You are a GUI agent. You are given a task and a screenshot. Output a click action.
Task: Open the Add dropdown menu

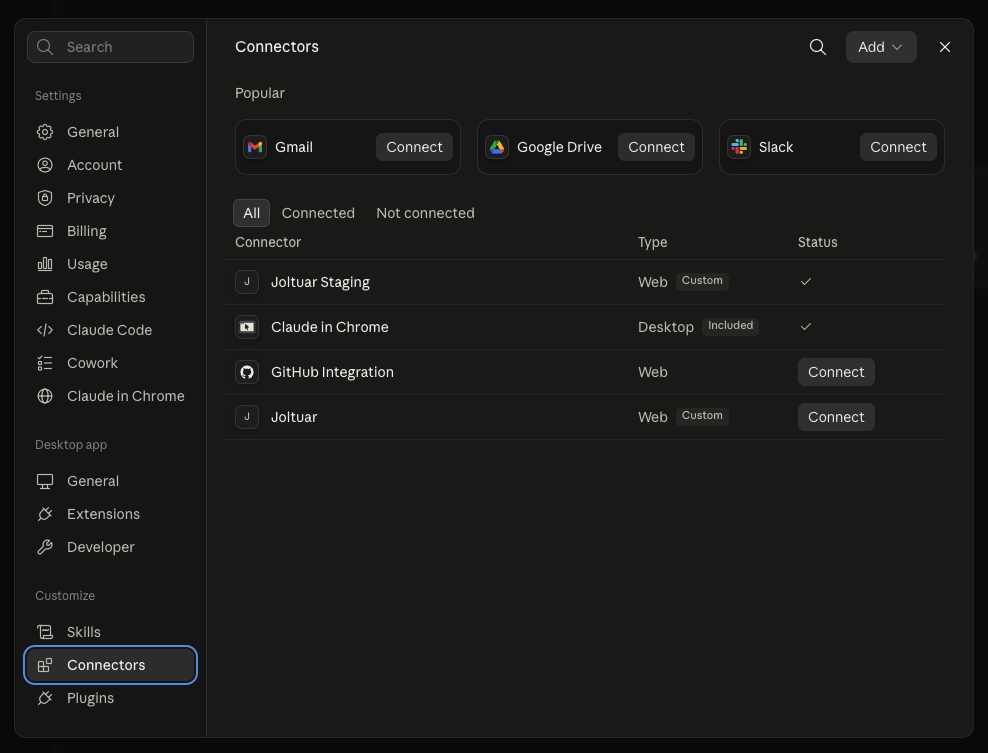[x=880, y=47]
